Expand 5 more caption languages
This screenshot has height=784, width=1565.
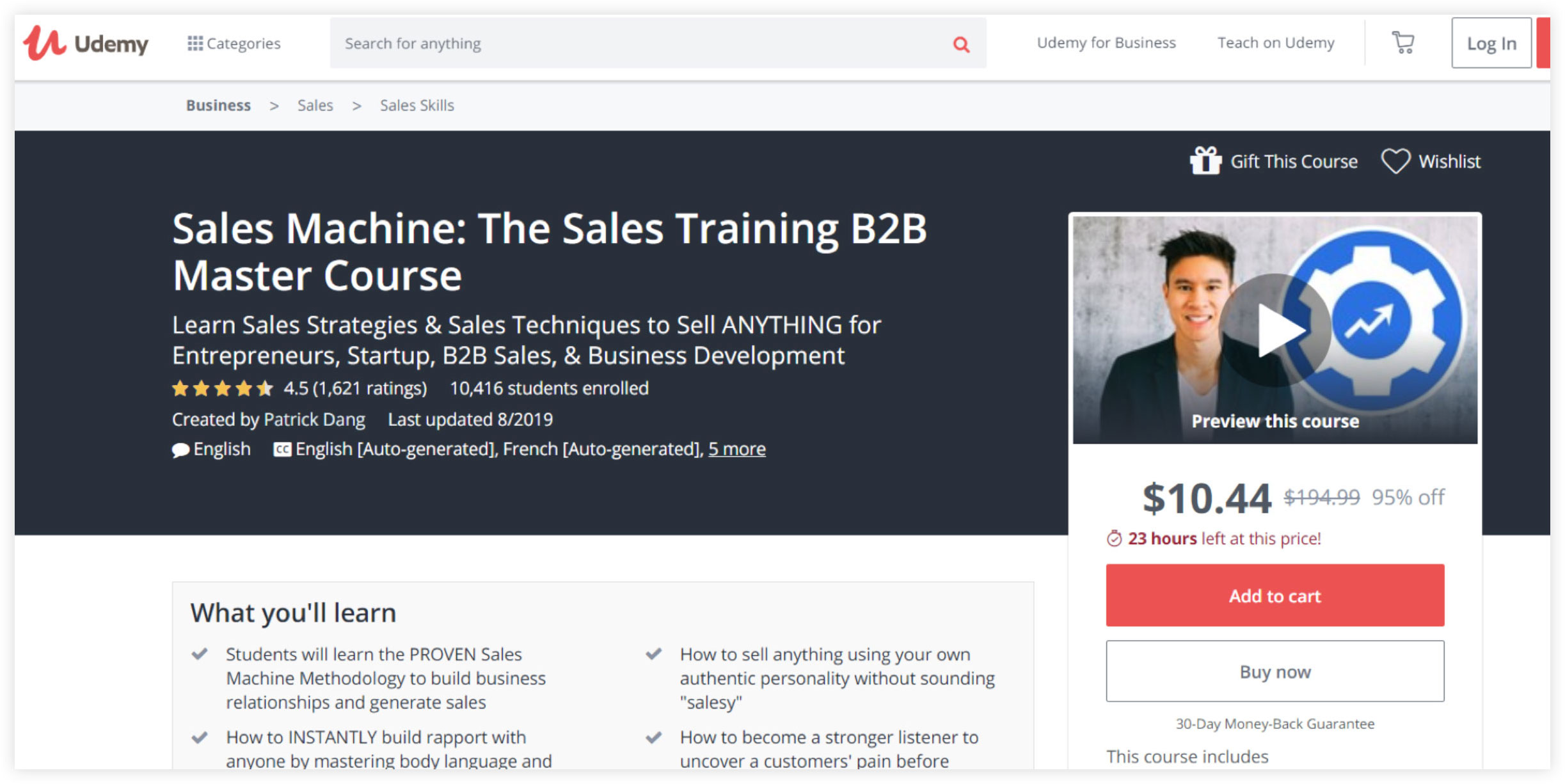click(x=736, y=449)
